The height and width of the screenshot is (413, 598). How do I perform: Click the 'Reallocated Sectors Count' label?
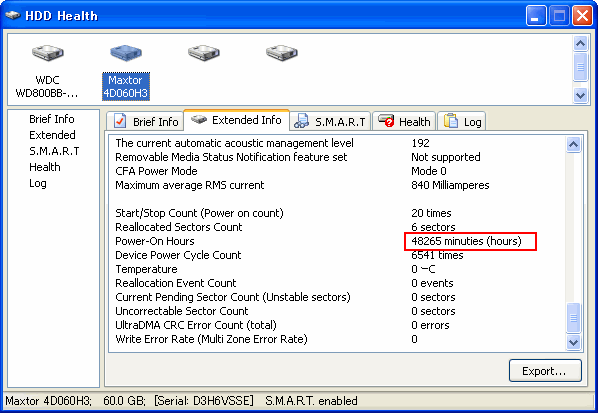(178, 227)
